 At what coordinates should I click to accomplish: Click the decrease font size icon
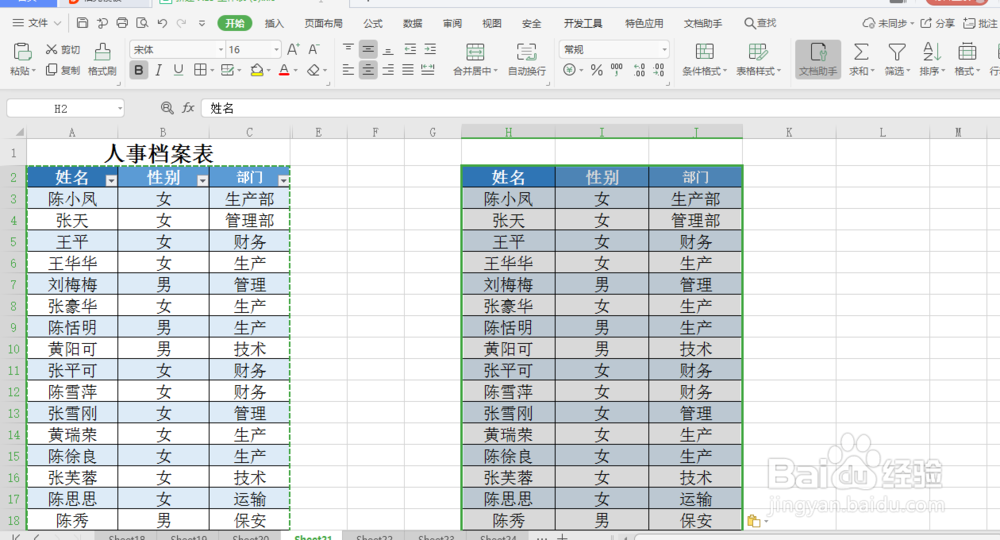click(x=314, y=49)
